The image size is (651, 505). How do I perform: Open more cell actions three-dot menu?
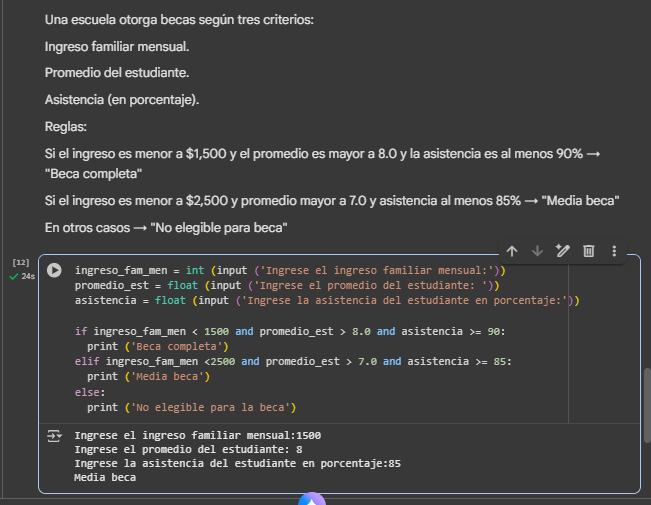click(614, 251)
